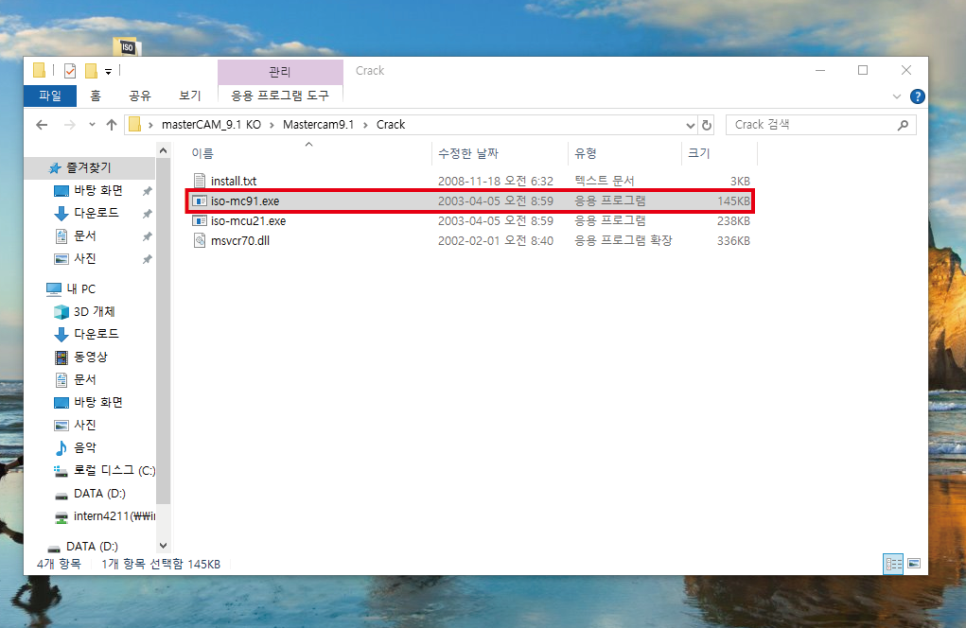Click the properties checkmark quick access icon
This screenshot has height=628, width=966.
(70, 71)
